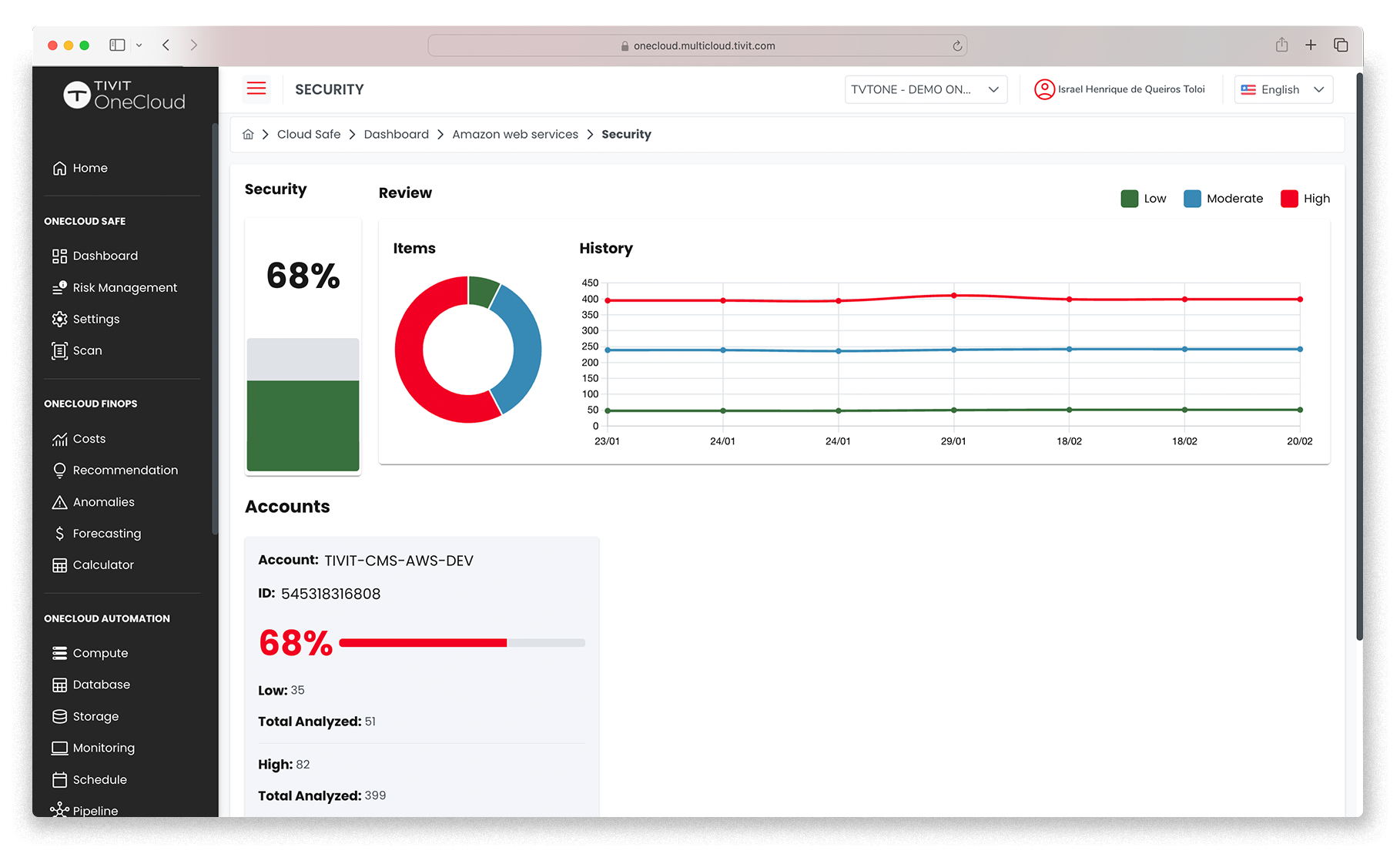This screenshot has height=864, width=1400.
Task: Open a new browser tab with plus
Action: point(1311,45)
